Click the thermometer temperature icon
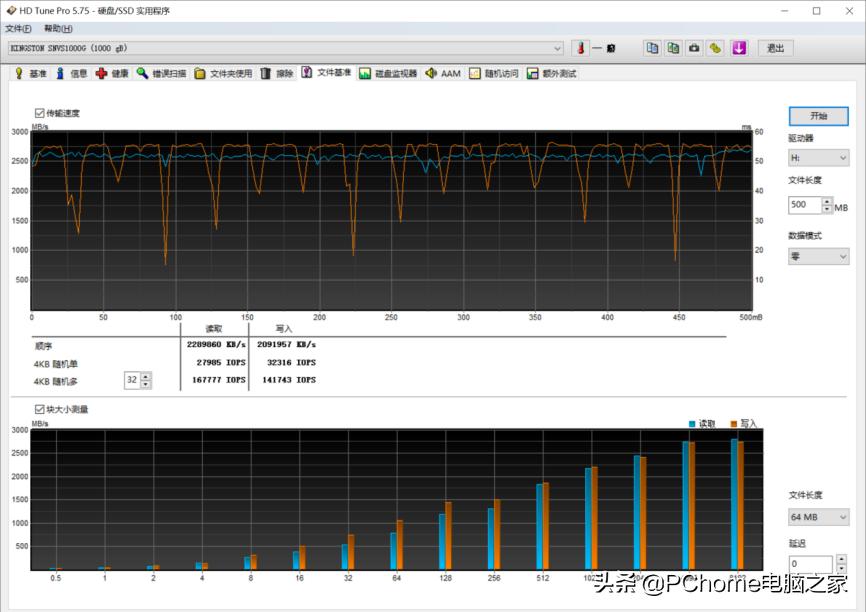 (x=580, y=48)
